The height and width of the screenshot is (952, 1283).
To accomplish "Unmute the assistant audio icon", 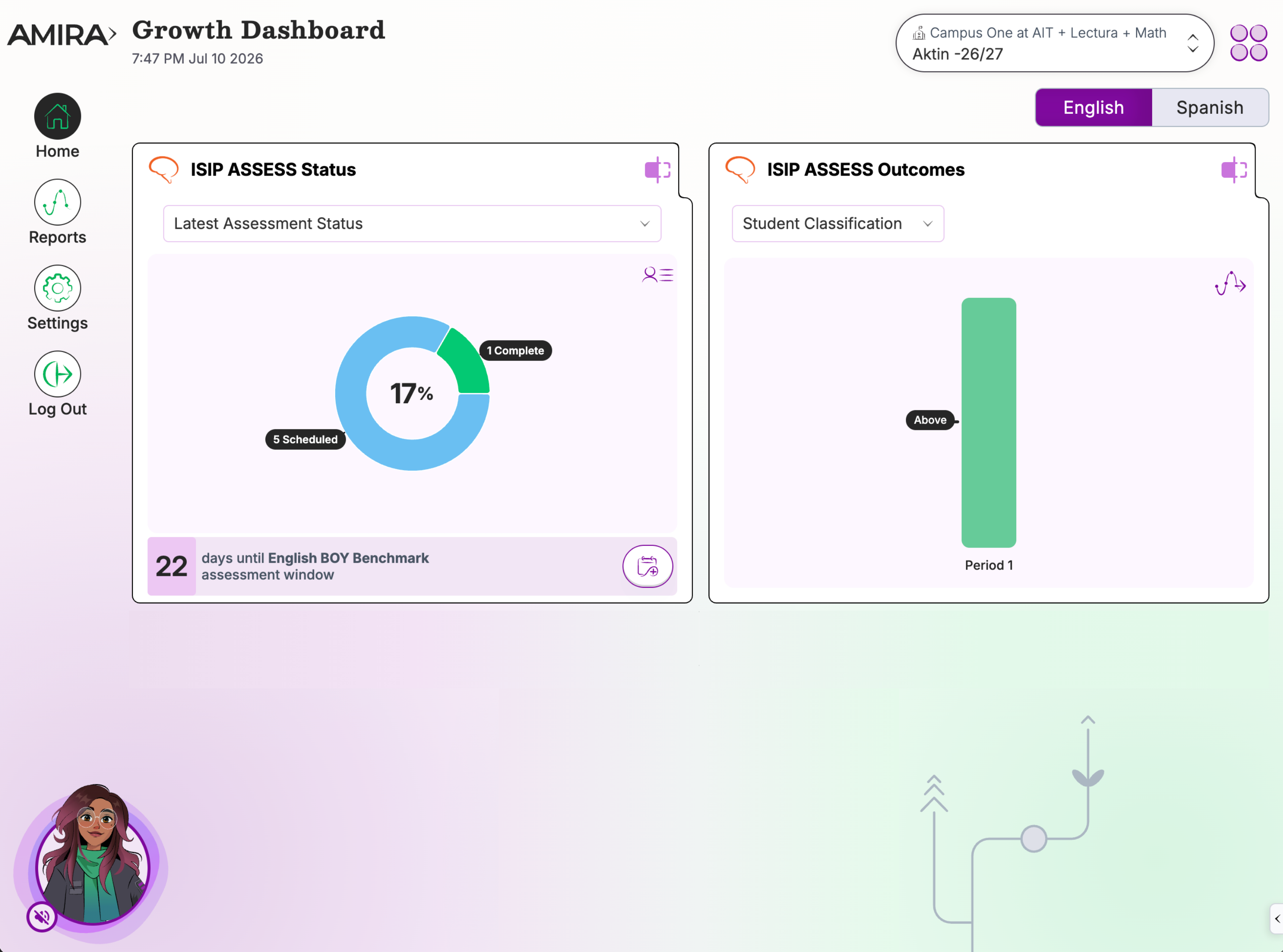I will (x=41, y=916).
